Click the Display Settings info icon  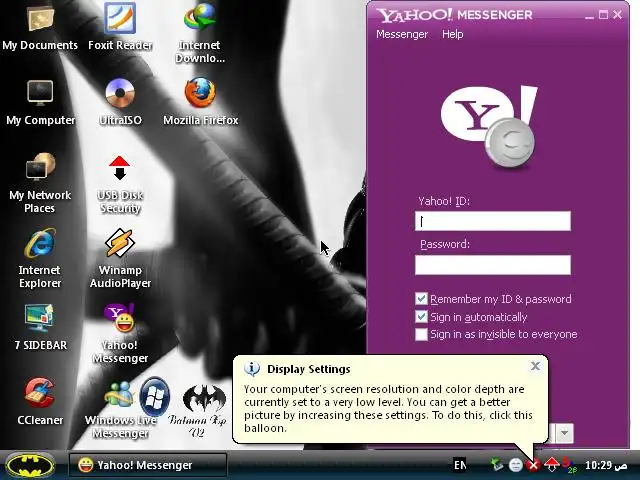pos(252,369)
